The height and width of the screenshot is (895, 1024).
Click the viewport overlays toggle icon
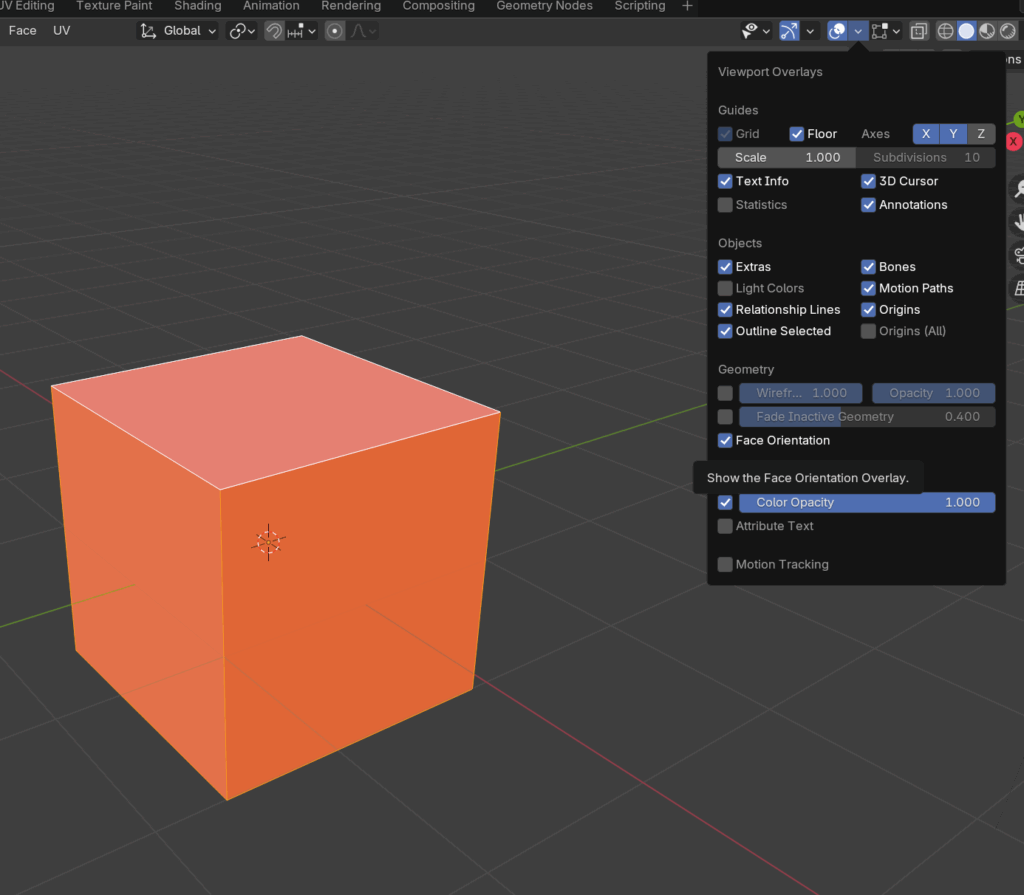pyautogui.click(x=837, y=31)
